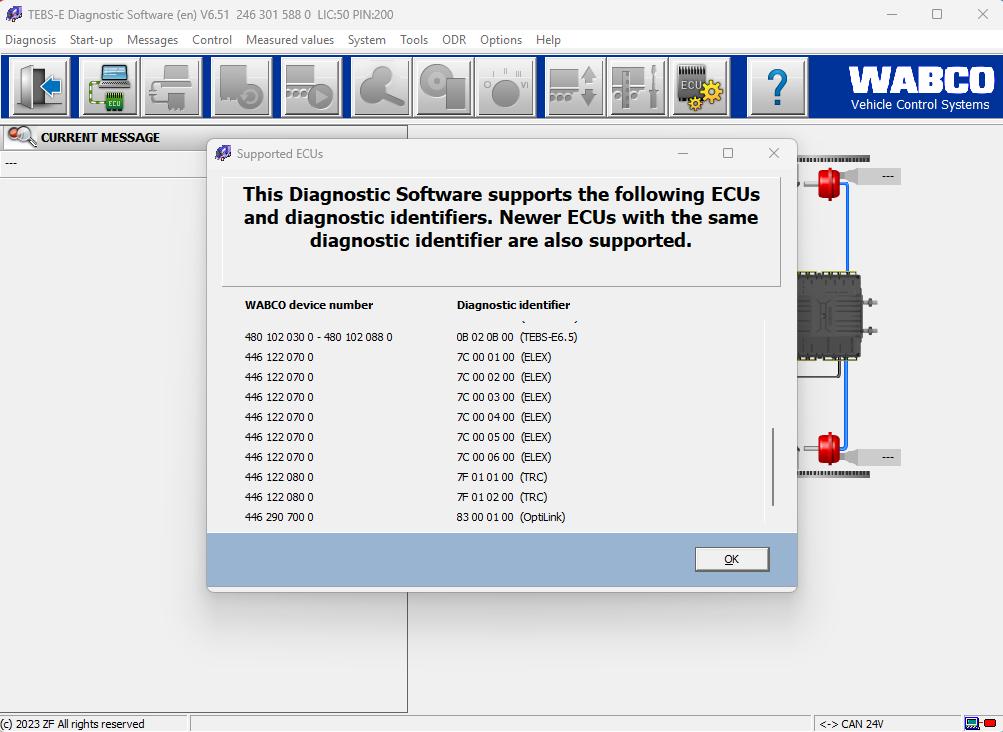Image resolution: width=1003 pixels, height=732 pixels.
Task: Click the ECU list scrollbar
Action: point(772,465)
